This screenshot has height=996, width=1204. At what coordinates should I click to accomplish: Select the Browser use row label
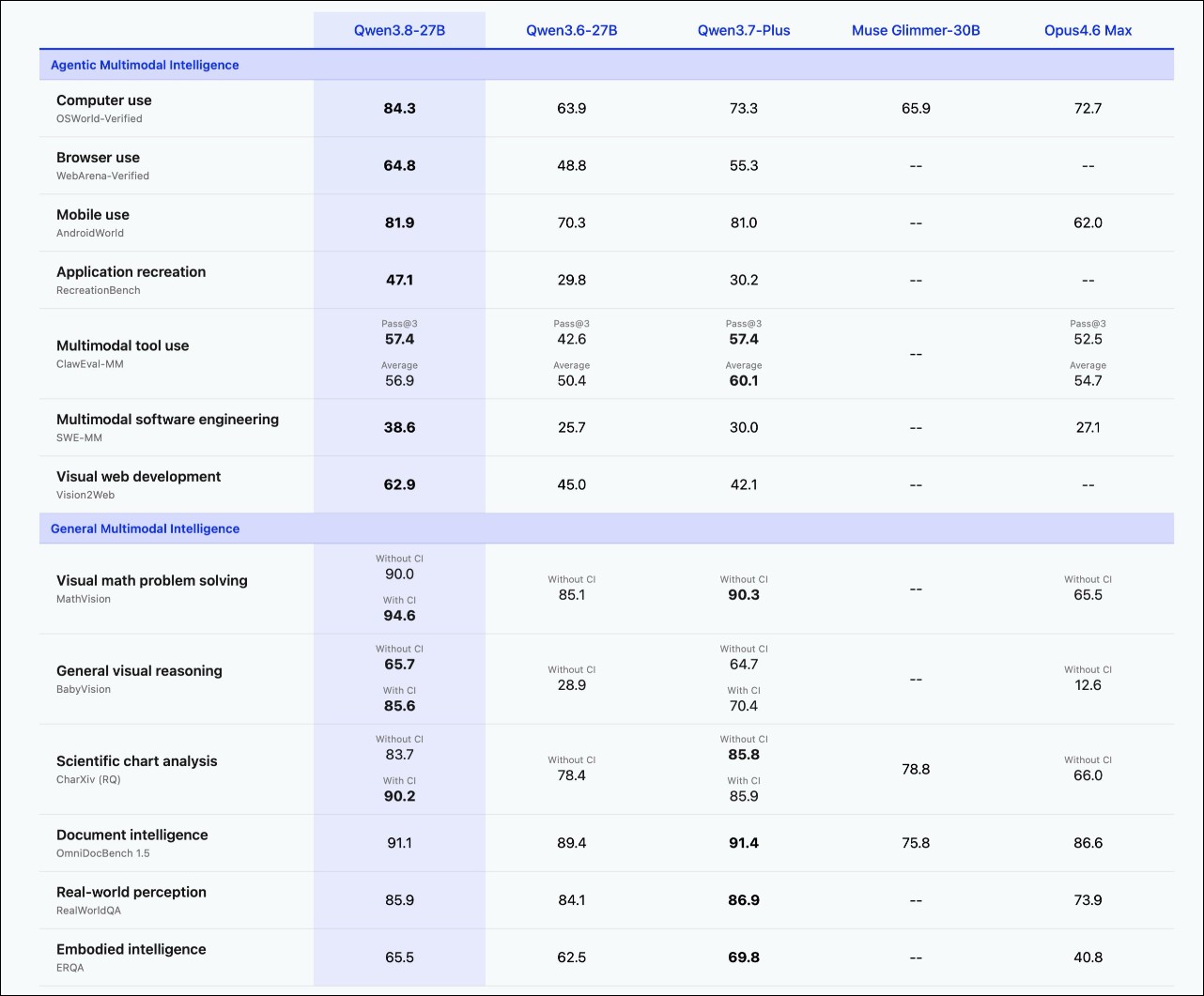click(x=98, y=158)
